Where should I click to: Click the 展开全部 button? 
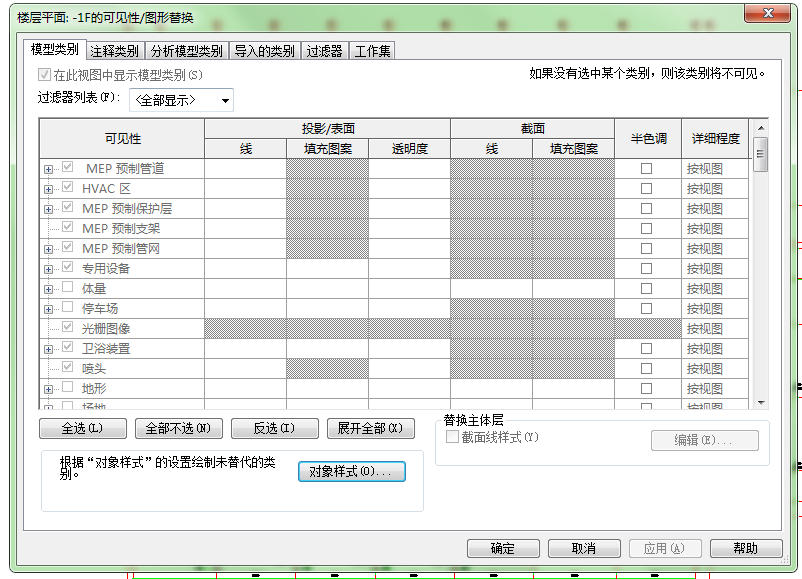370,429
